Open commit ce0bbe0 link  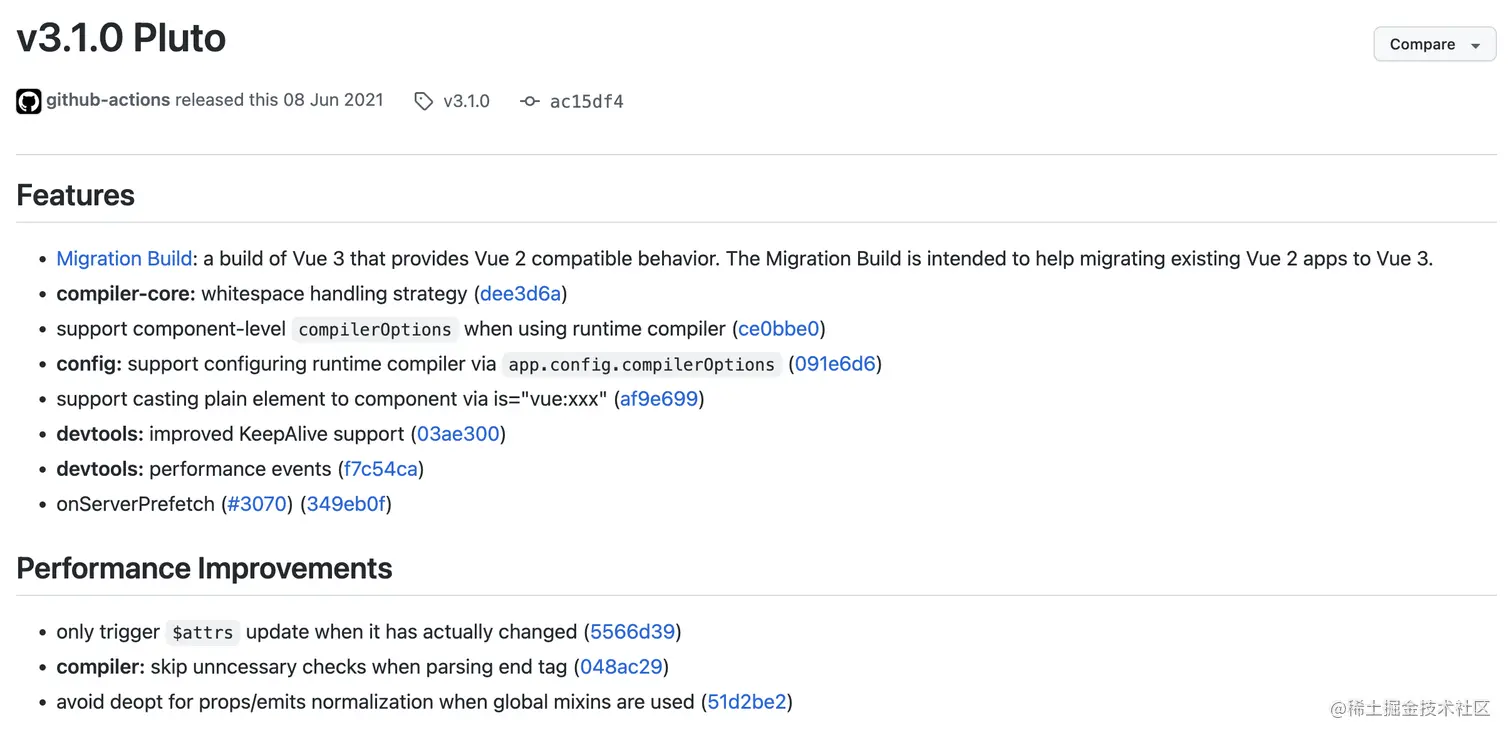(779, 329)
